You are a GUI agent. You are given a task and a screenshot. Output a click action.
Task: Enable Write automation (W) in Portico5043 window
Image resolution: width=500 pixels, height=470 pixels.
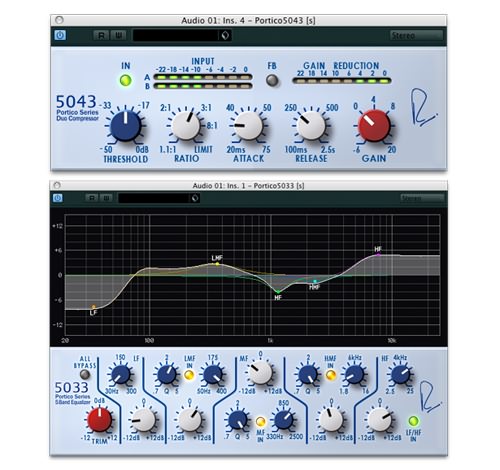[x=118, y=35]
